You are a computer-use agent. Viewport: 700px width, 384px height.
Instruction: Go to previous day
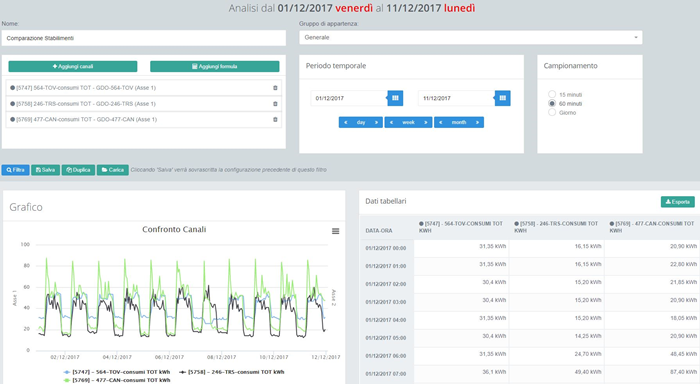pos(346,122)
